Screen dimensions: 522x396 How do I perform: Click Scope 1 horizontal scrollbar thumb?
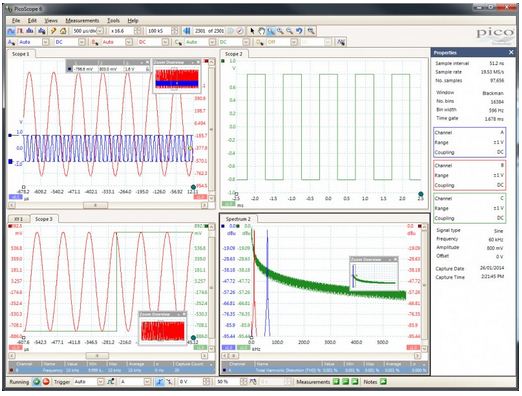tap(95, 205)
